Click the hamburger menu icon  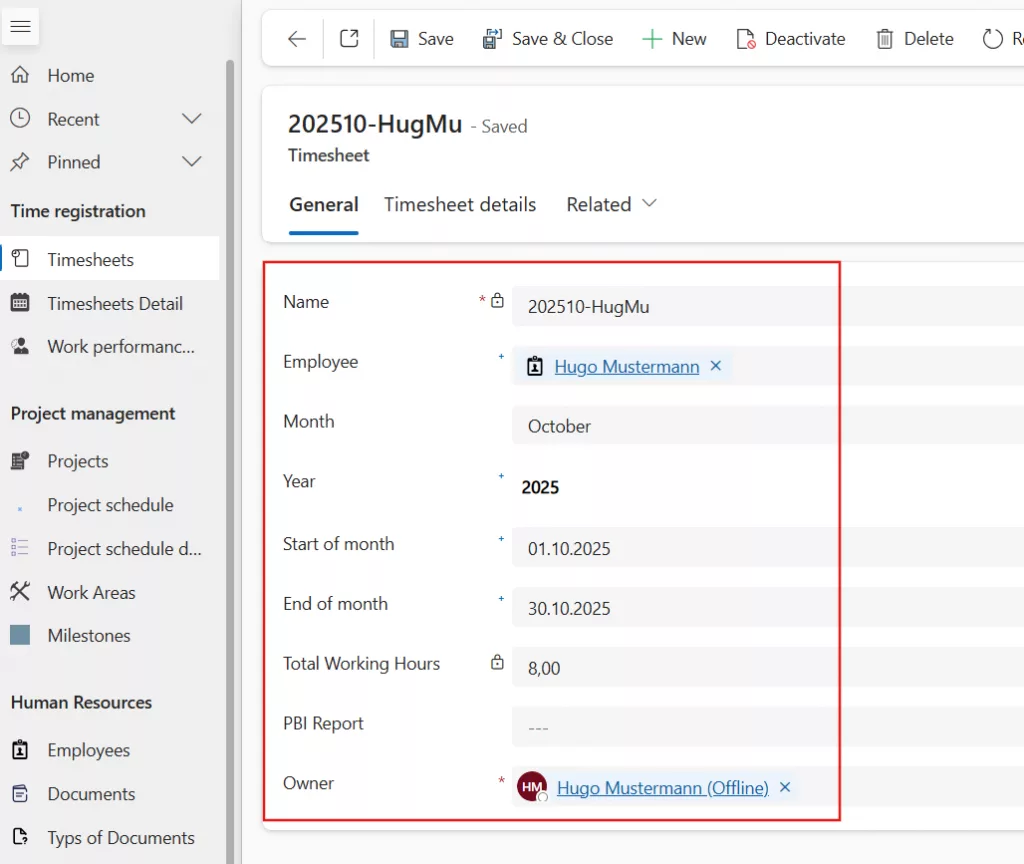(21, 26)
